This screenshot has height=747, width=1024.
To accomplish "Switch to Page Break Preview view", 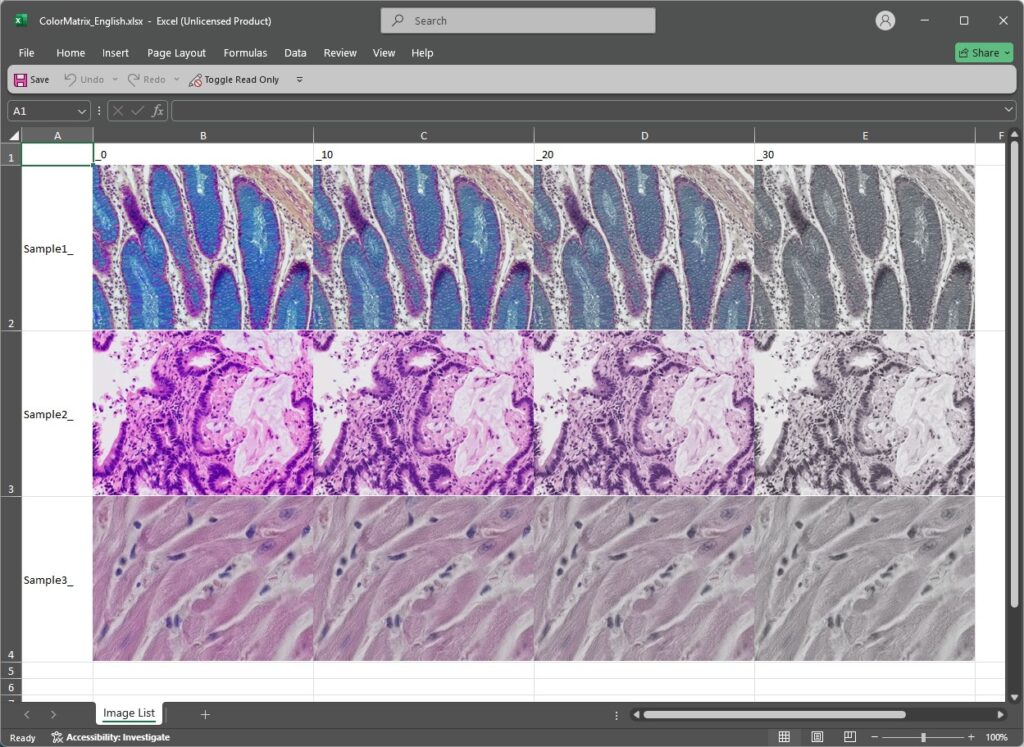I will point(850,737).
